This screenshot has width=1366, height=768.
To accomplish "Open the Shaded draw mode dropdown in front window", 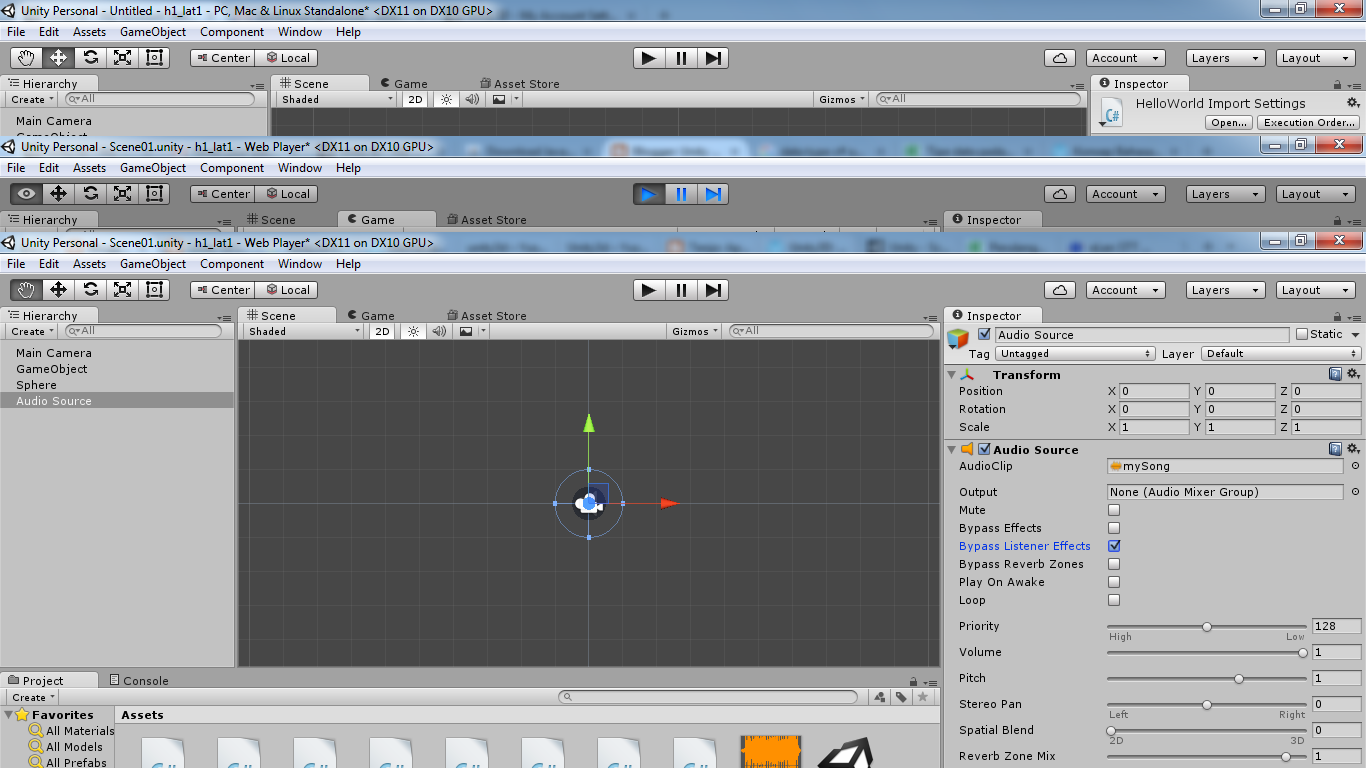I will coord(304,331).
